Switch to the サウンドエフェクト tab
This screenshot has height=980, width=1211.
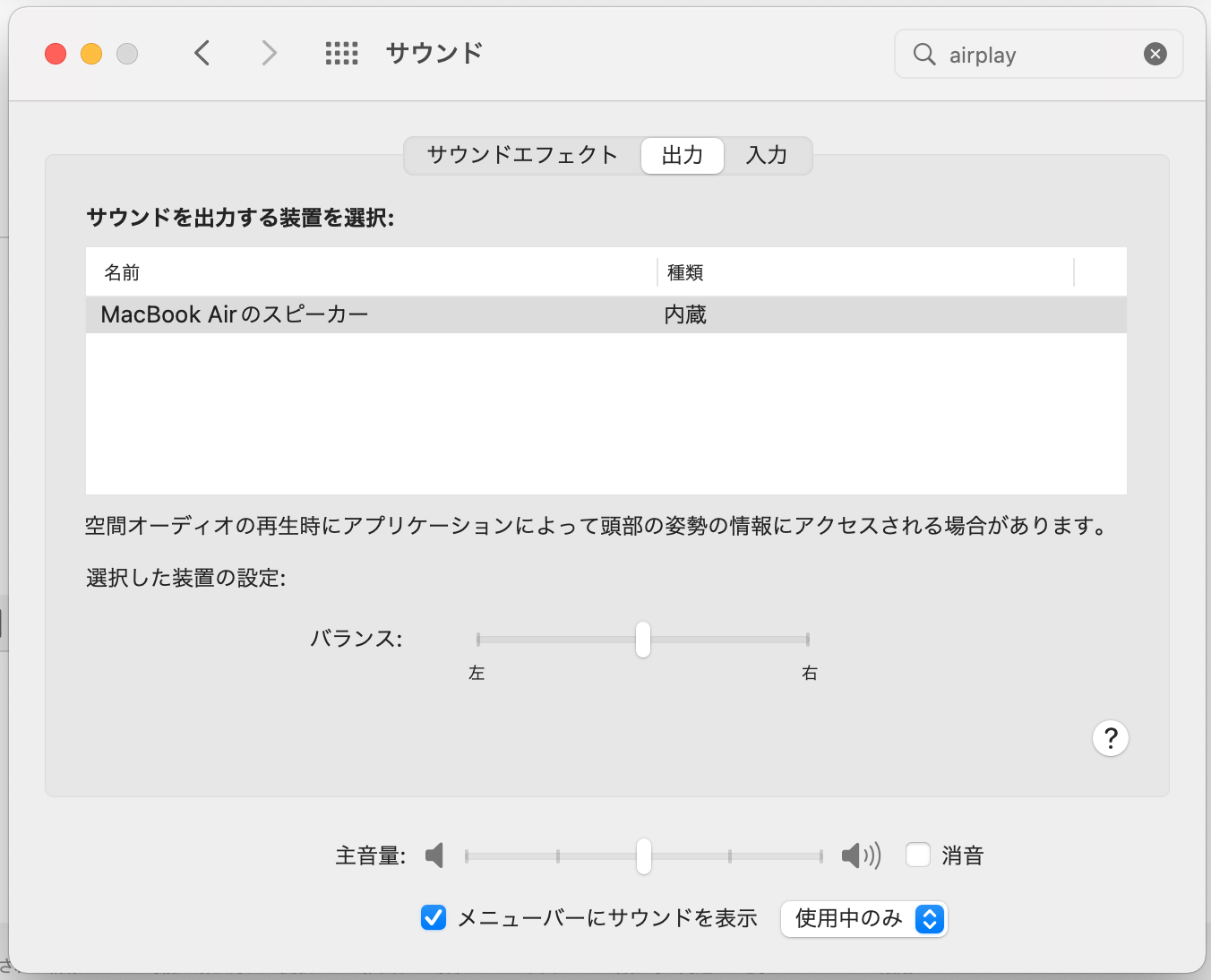(522, 155)
